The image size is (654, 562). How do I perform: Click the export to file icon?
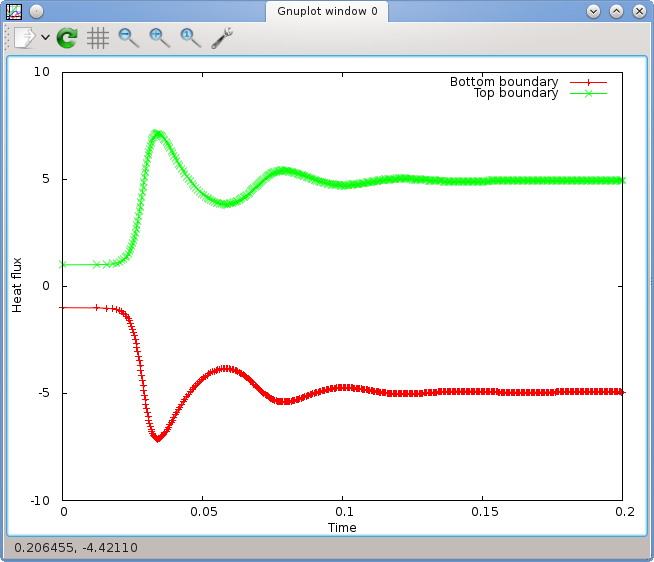23,38
